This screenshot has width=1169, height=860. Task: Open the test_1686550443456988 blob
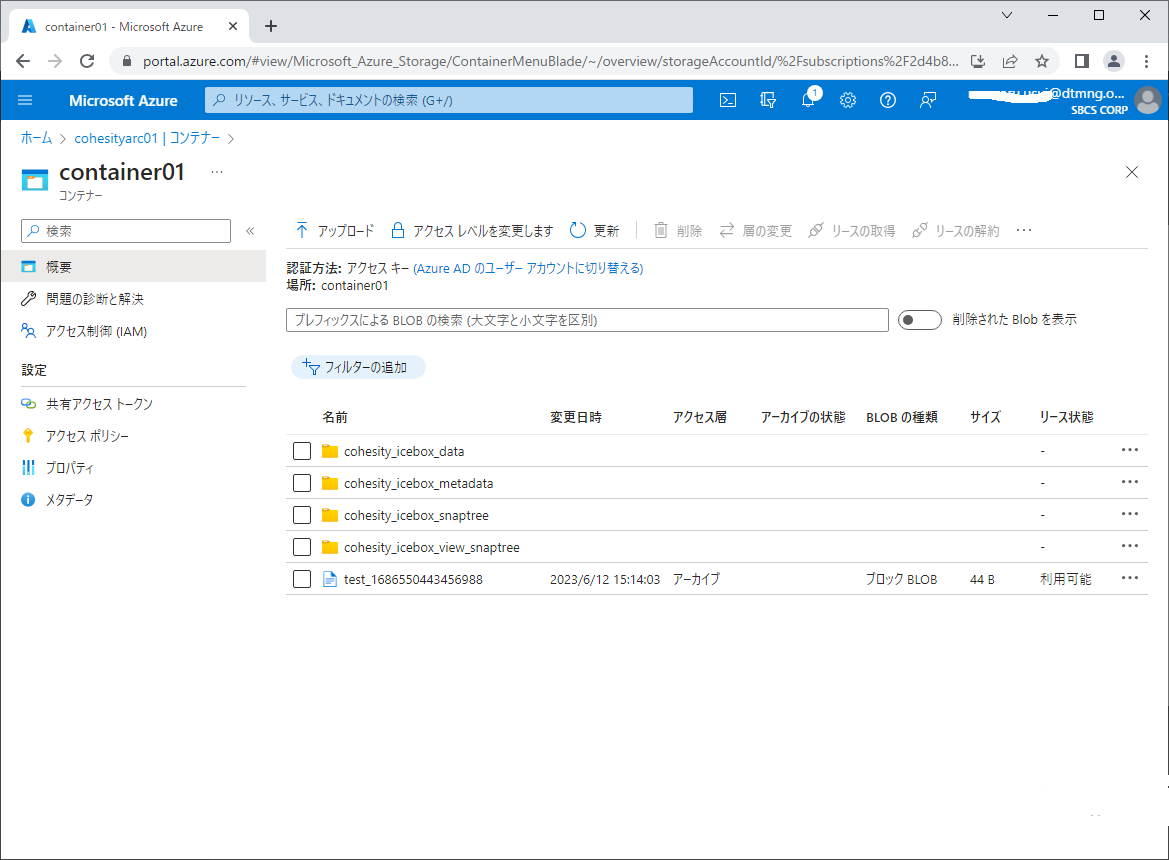(413, 580)
